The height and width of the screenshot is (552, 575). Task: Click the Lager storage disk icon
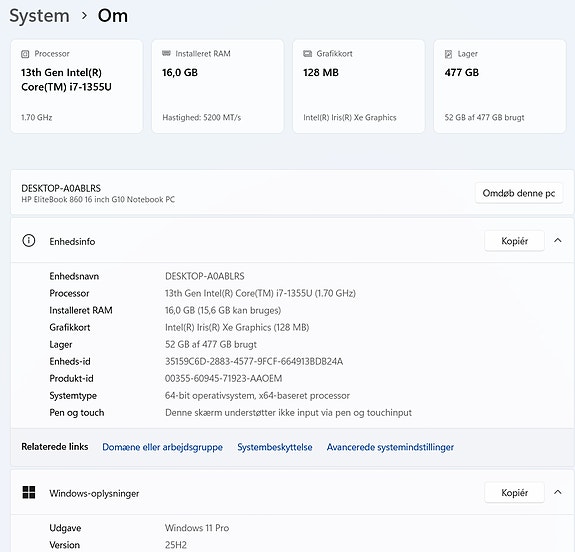(448, 54)
